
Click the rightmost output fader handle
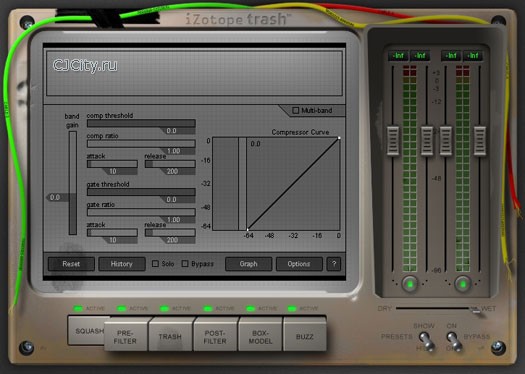coord(480,141)
